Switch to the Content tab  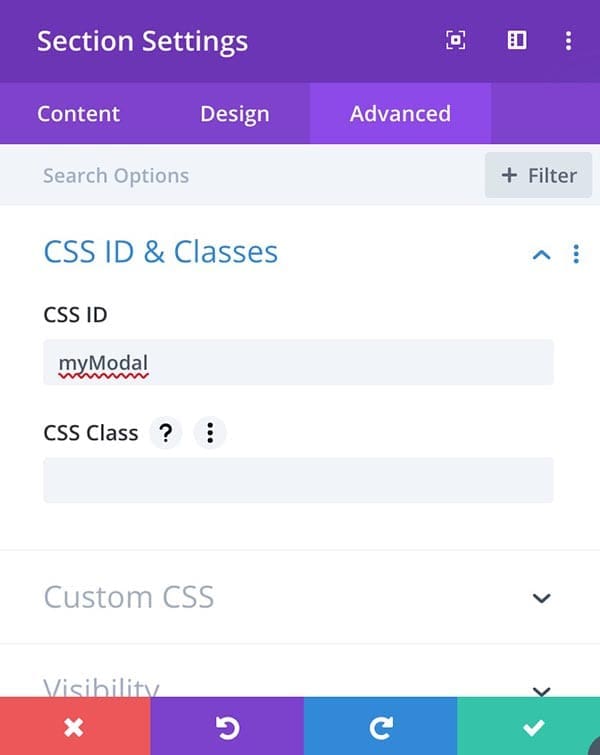(x=78, y=114)
